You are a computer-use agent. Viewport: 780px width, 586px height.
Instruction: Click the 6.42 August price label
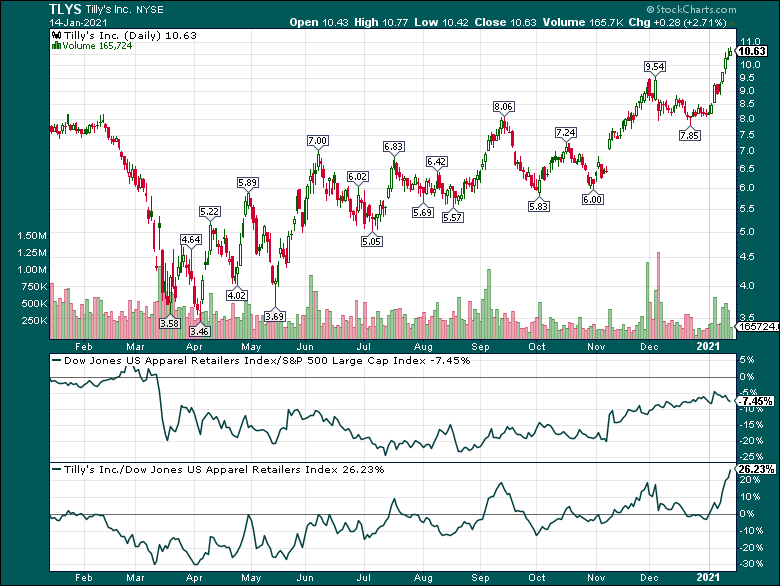pyautogui.click(x=436, y=161)
